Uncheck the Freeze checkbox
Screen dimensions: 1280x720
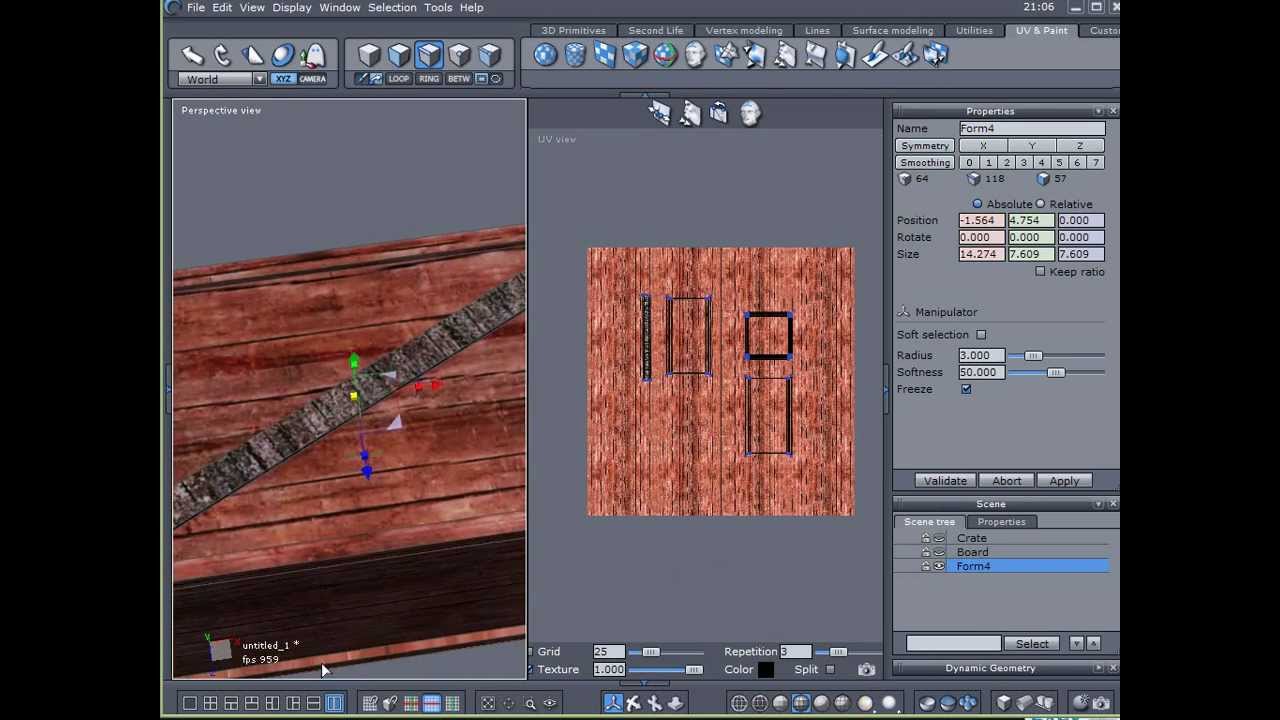(x=966, y=389)
